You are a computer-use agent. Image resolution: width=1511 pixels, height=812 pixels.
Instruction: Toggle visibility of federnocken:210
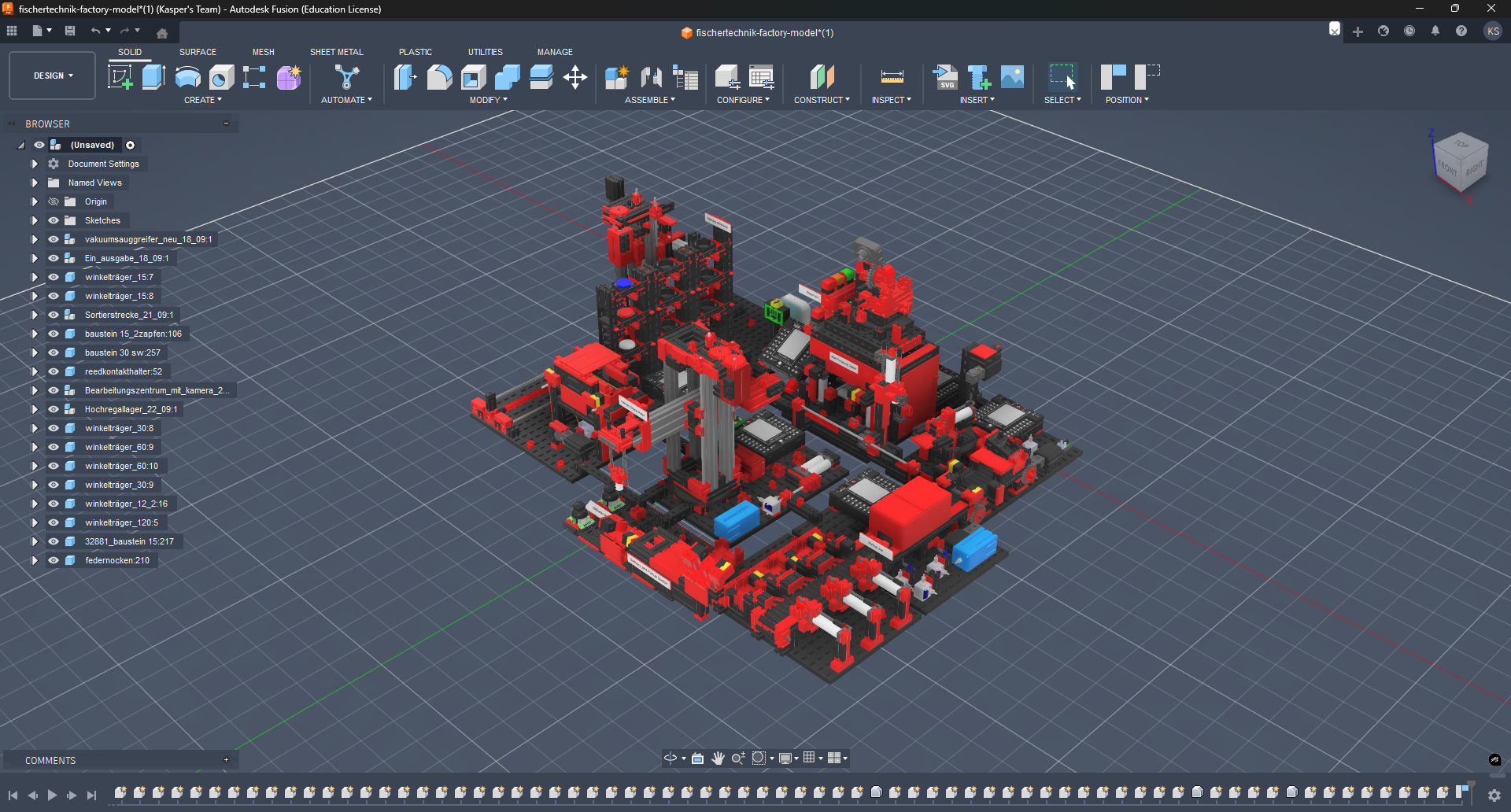click(53, 560)
